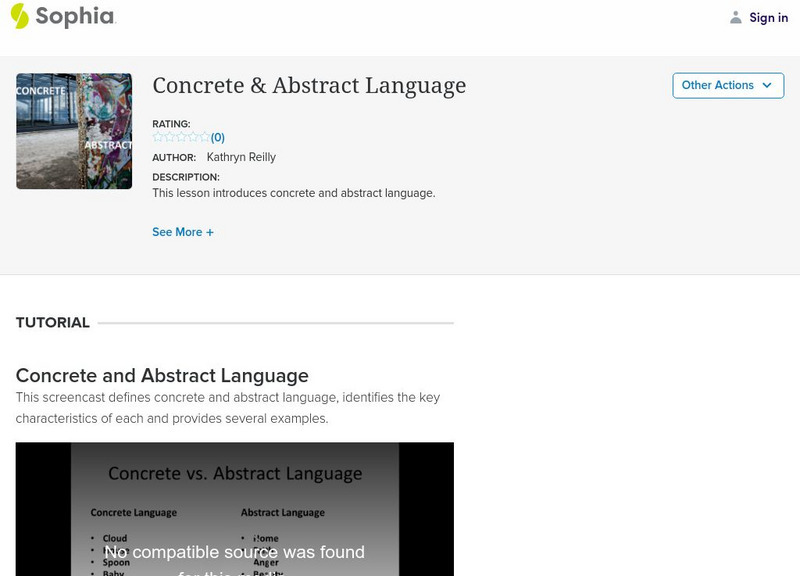Click the first rating star
800x576 pixels.
pos(158,137)
